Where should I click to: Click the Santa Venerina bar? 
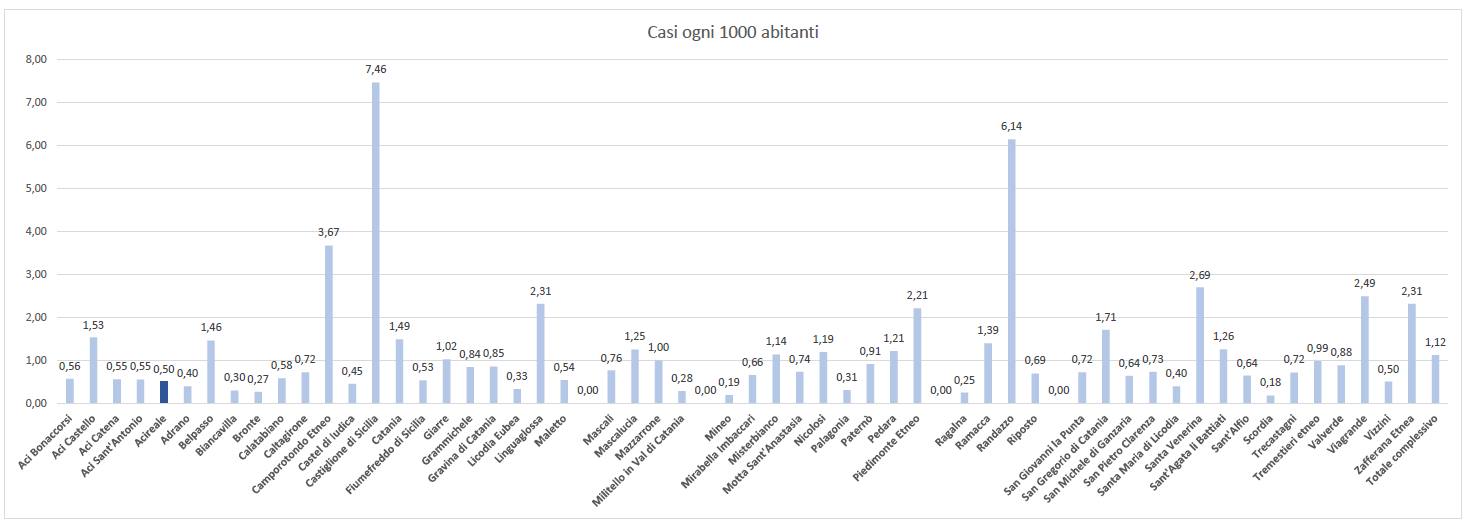[1199, 345]
